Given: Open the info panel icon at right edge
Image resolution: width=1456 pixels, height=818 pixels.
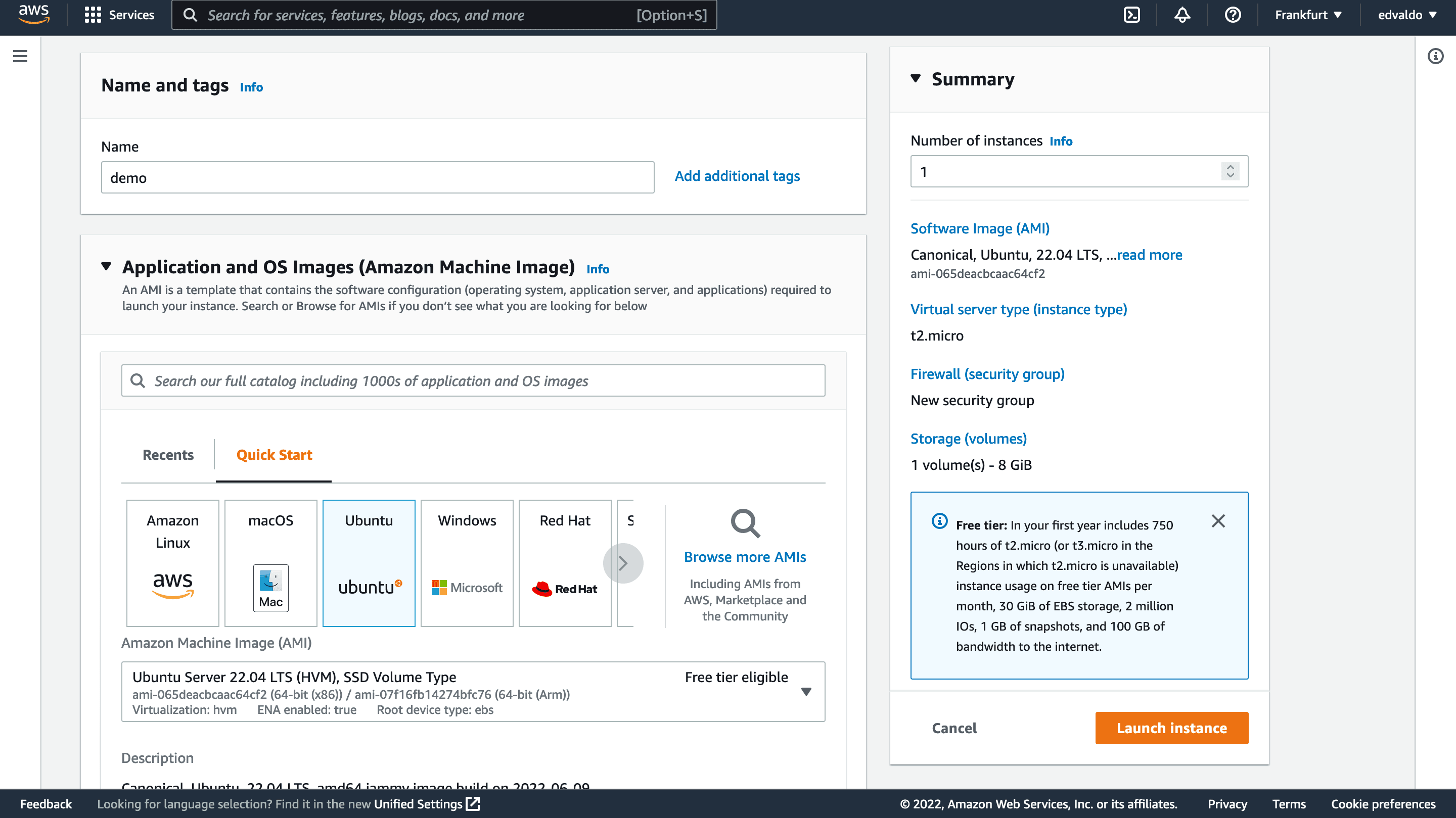Looking at the screenshot, I should [1435, 56].
